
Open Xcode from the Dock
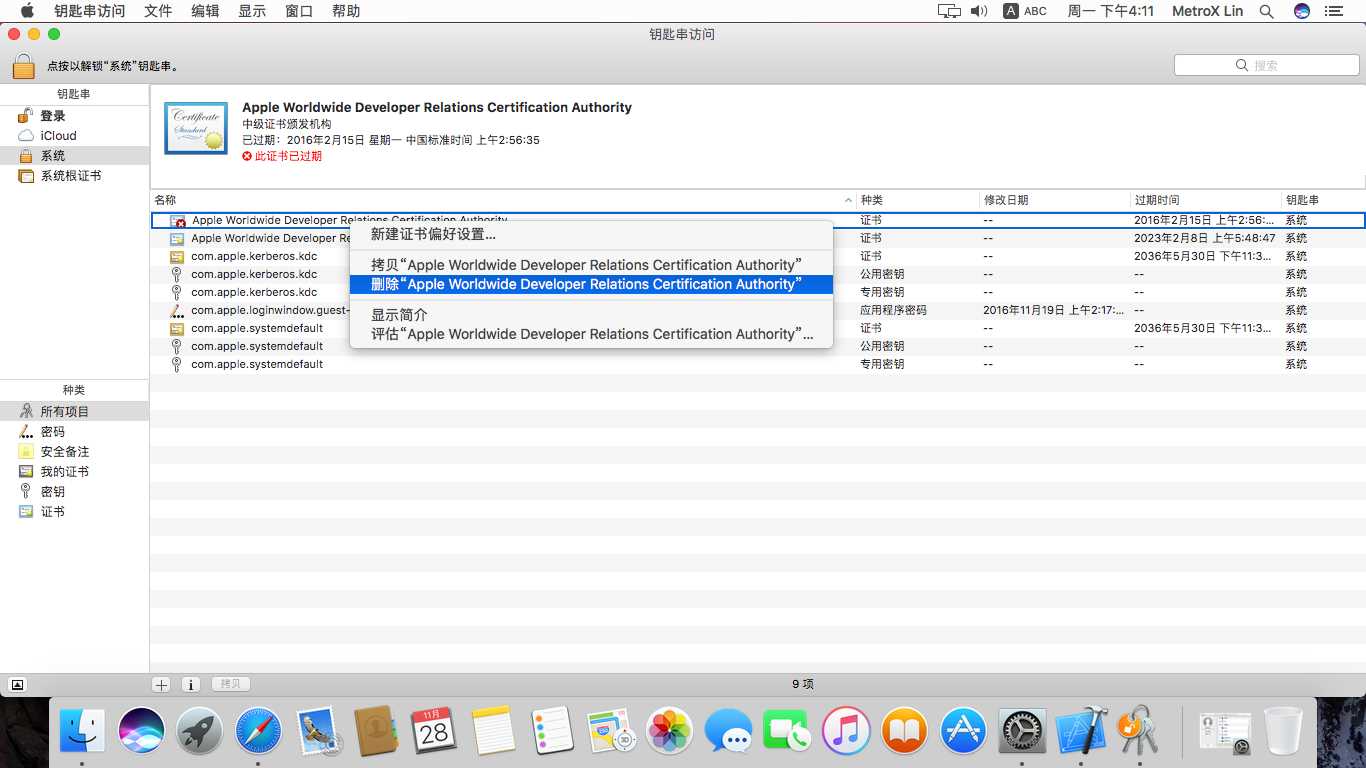point(1080,731)
